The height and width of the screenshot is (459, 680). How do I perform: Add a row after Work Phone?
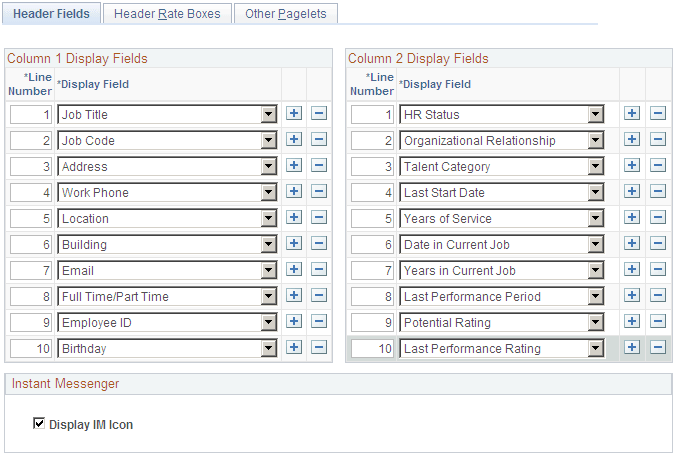294,192
